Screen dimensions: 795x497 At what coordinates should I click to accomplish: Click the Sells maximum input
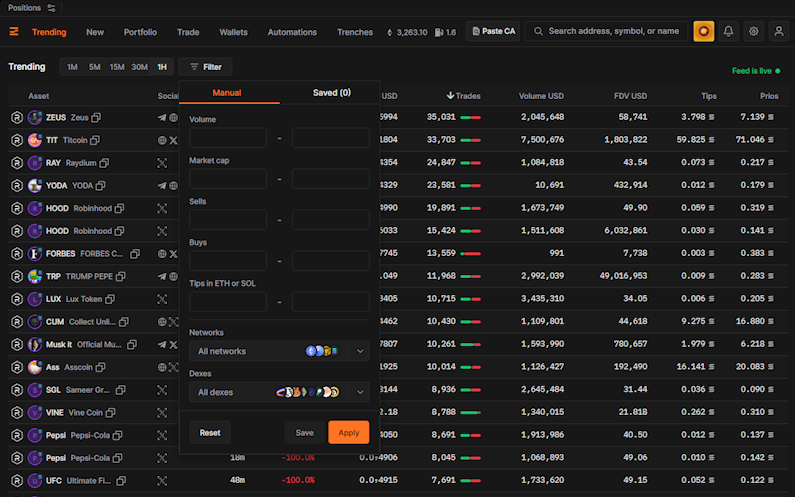331,220
